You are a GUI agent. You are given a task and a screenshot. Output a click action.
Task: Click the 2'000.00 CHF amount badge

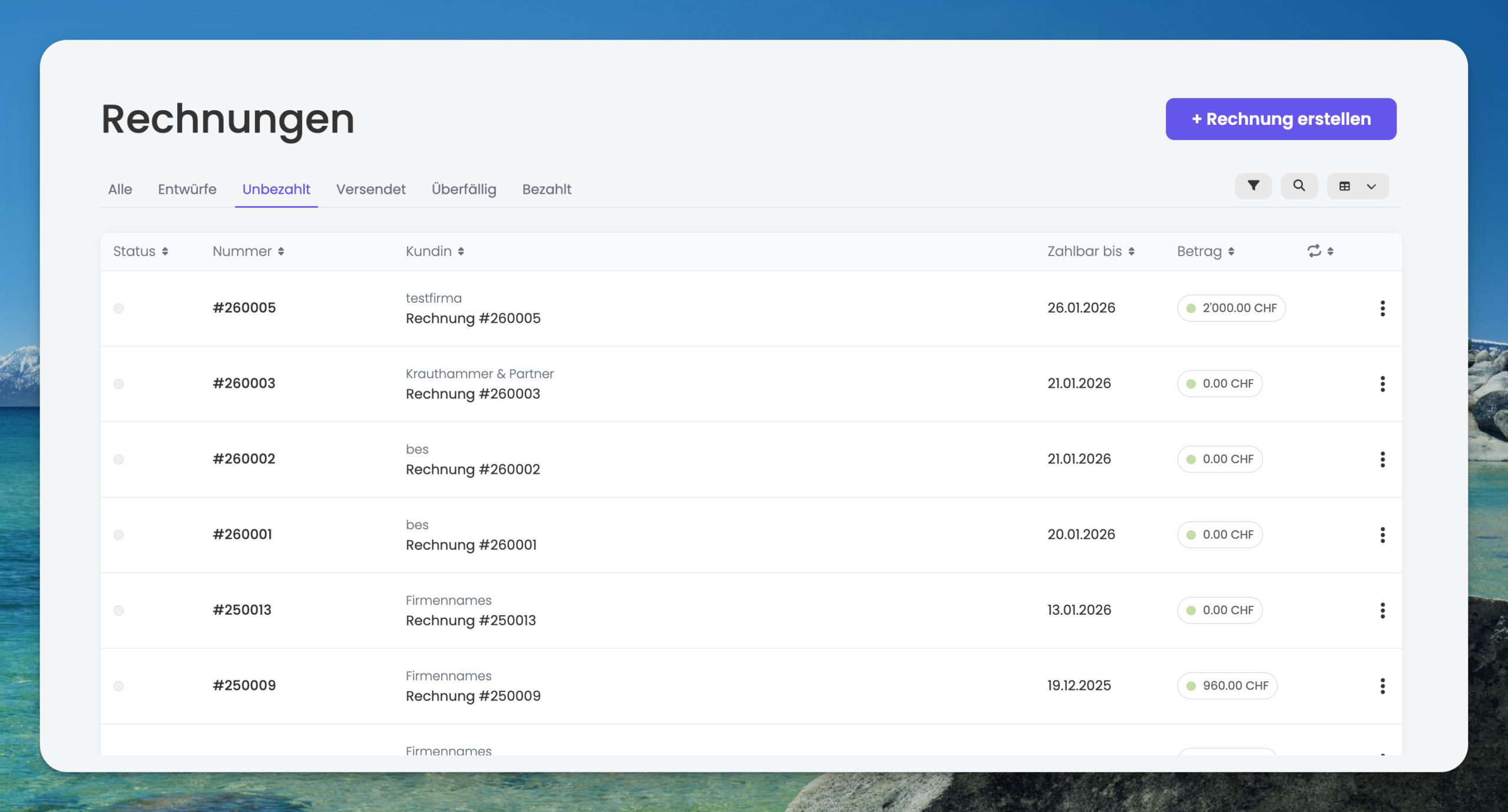[x=1231, y=308]
